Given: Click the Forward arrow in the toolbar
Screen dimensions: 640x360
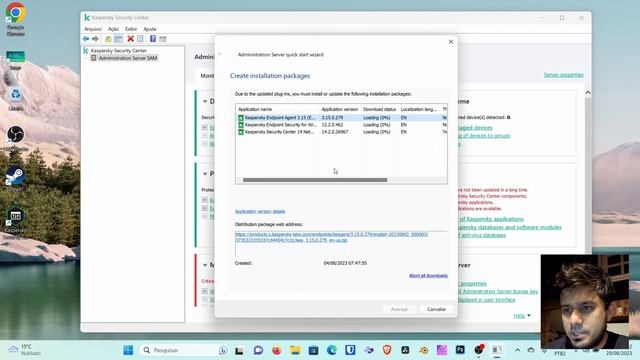Looking at the screenshot, I should [95, 39].
